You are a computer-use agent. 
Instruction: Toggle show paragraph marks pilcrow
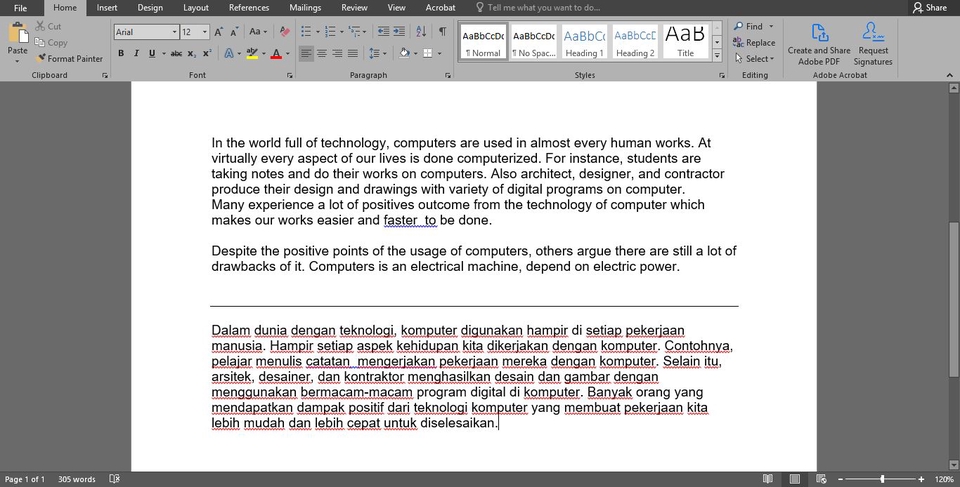coord(443,32)
